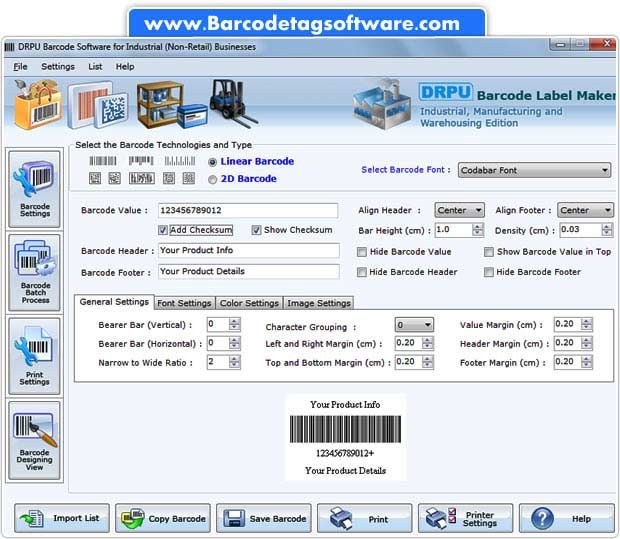Open the Help menu

(x=125, y=67)
